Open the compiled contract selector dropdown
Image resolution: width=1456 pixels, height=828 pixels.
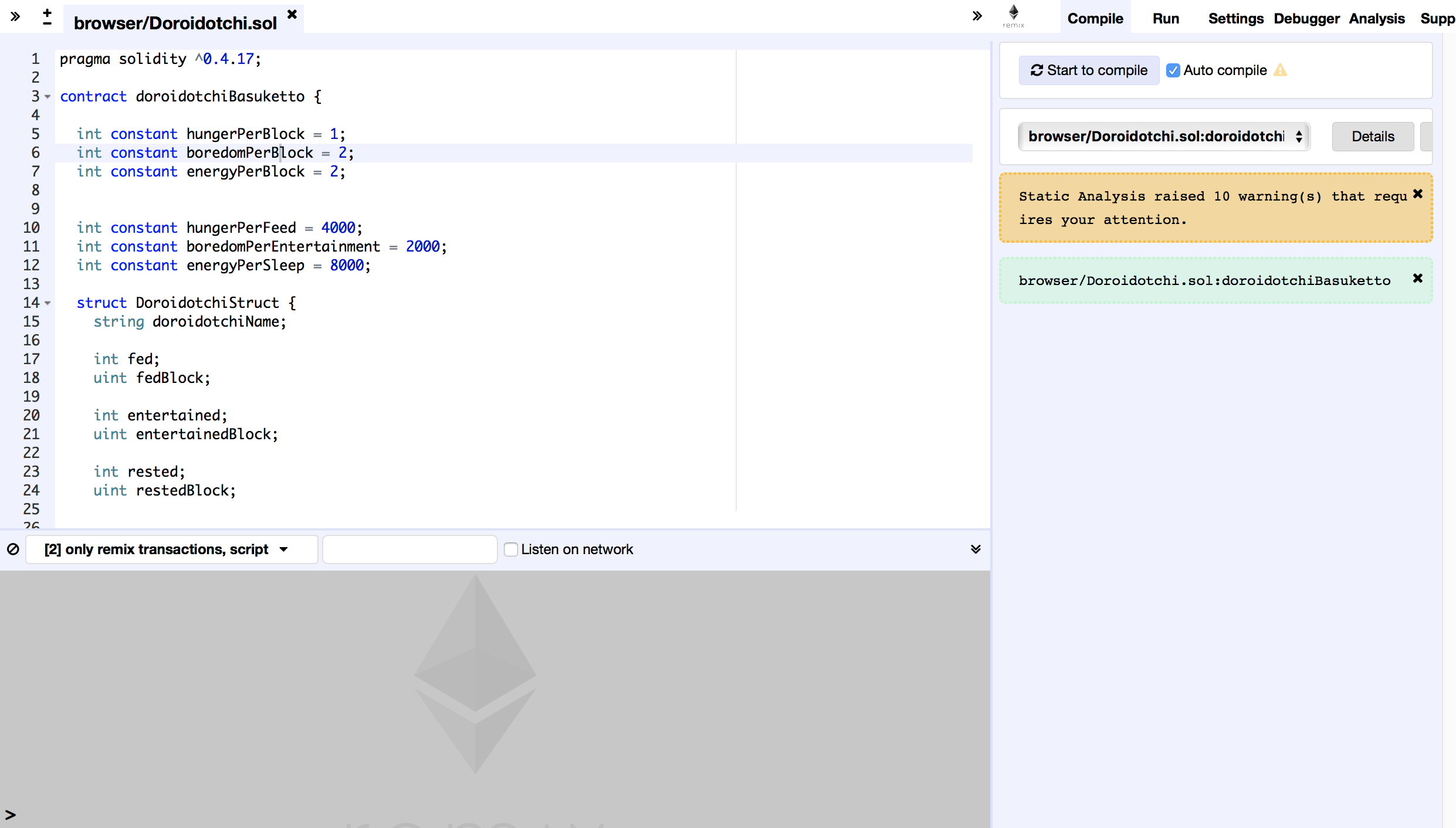1164,137
